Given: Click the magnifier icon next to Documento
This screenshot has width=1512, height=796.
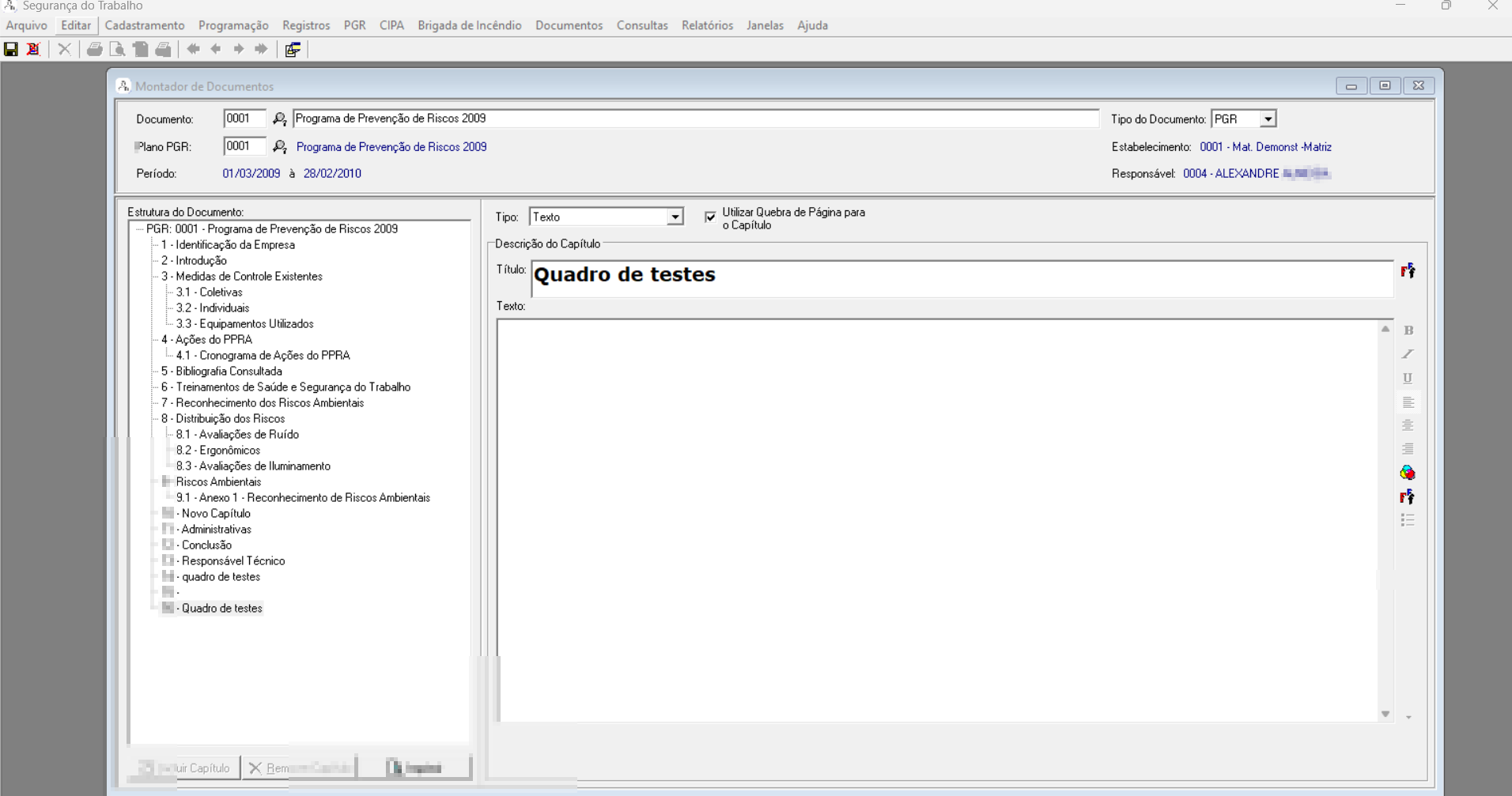Looking at the screenshot, I should coord(279,118).
